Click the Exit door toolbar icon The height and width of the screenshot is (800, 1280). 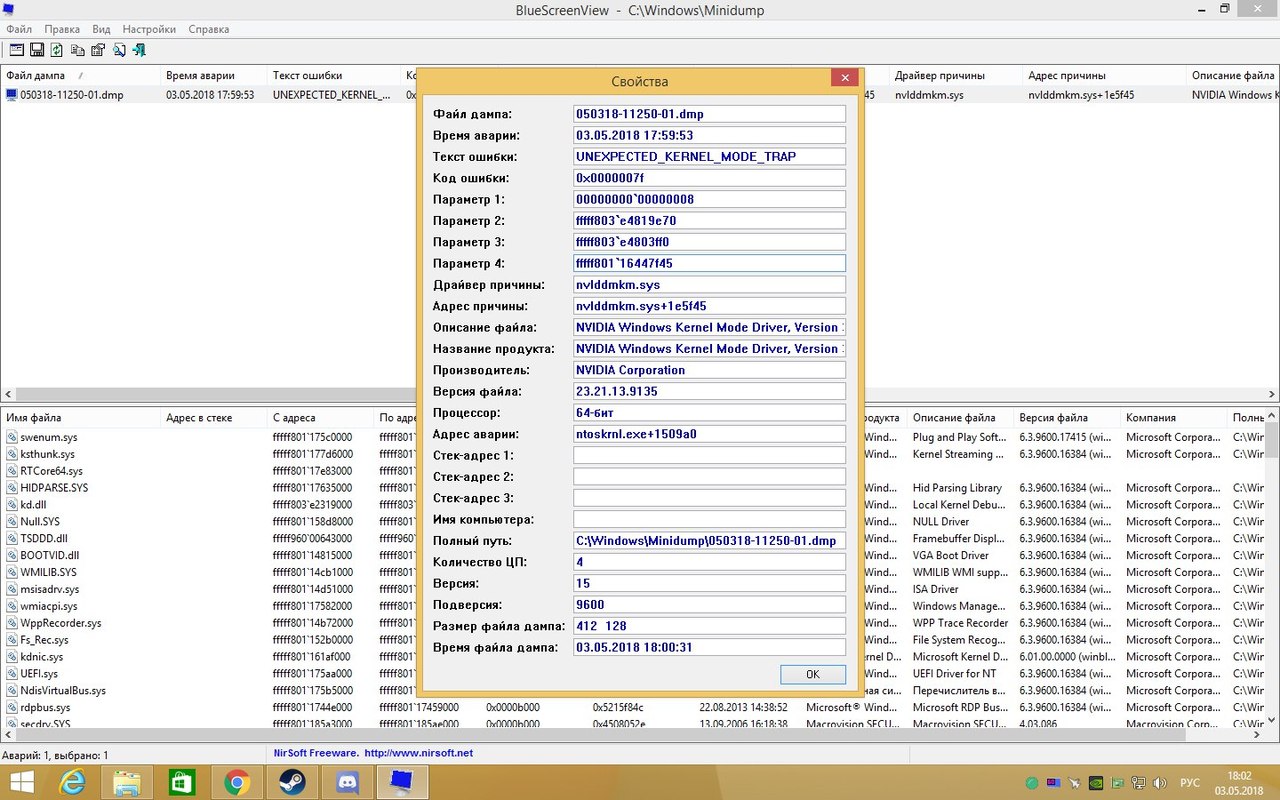click(139, 50)
